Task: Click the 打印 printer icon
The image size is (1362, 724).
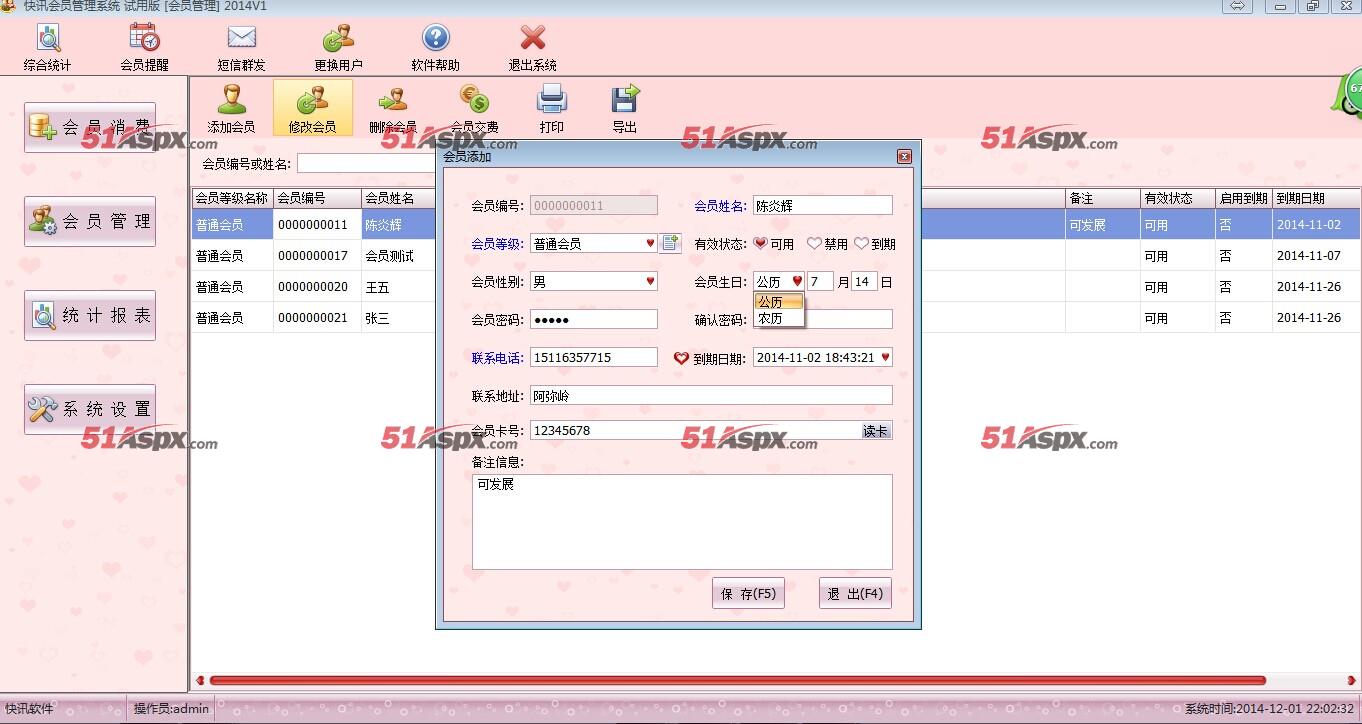Action: click(552, 108)
